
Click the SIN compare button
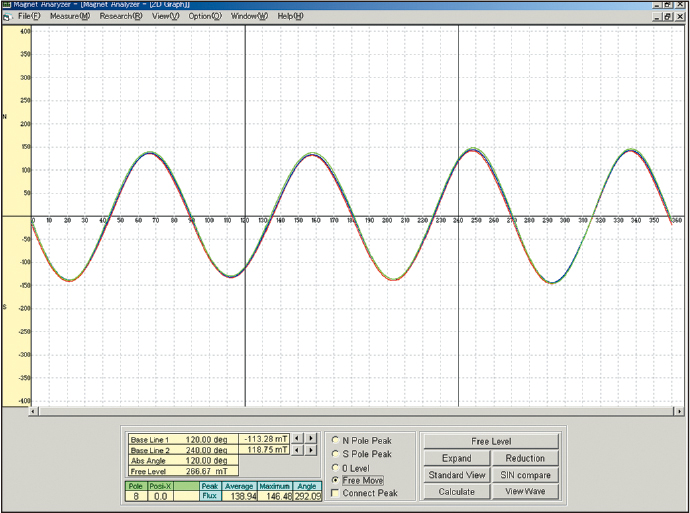525,475
